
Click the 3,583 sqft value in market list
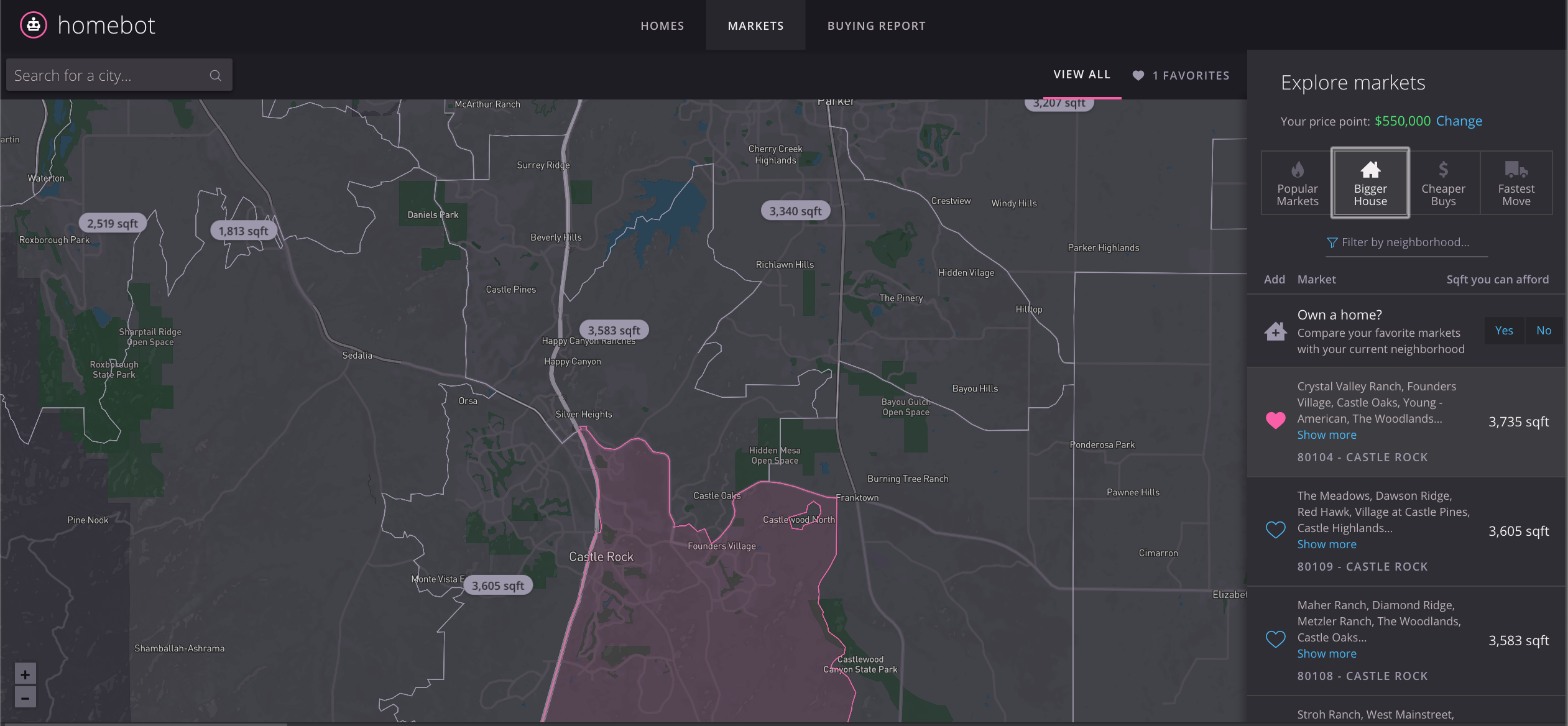[1518, 640]
